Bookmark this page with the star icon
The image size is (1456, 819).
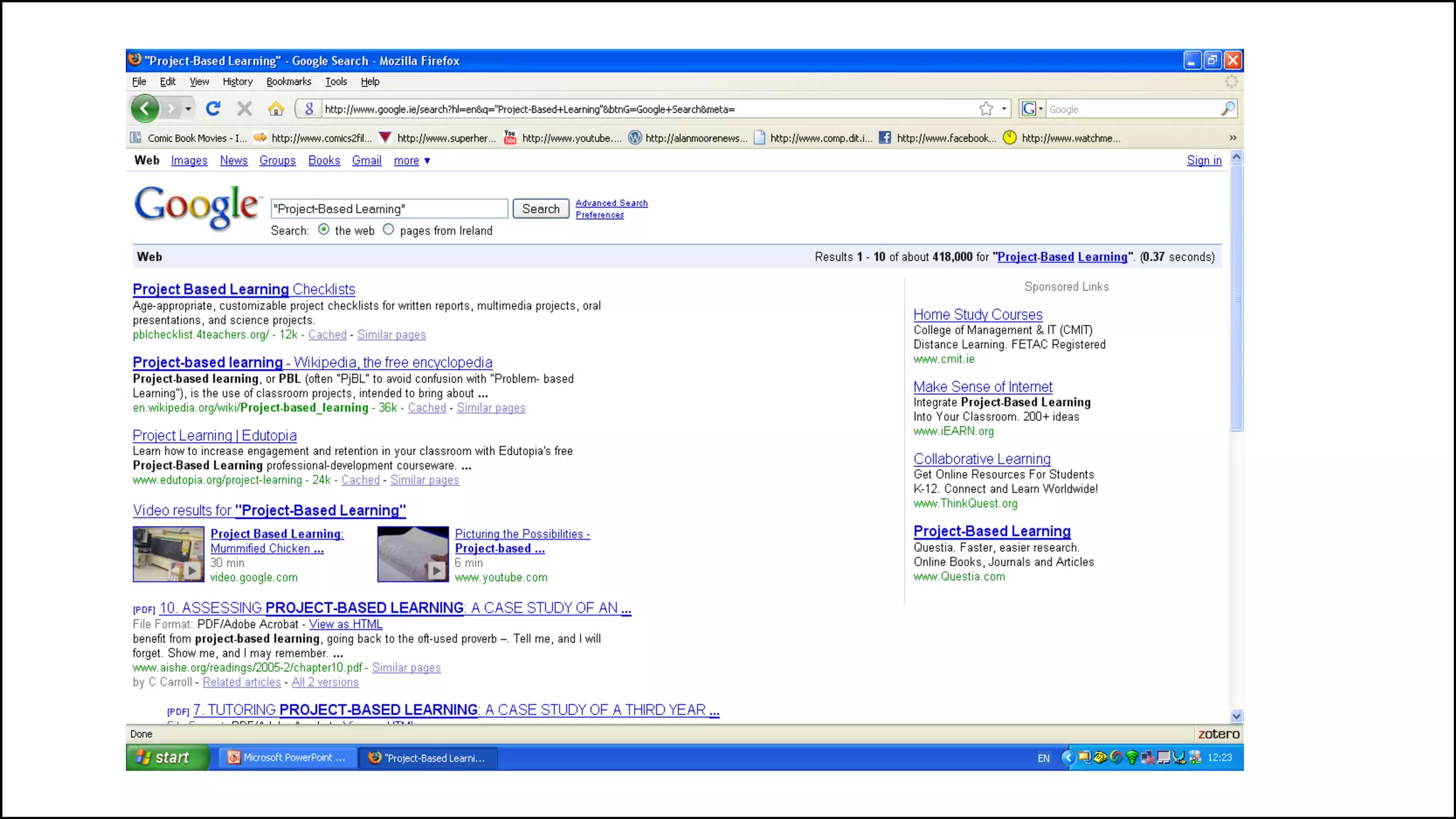pos(986,109)
